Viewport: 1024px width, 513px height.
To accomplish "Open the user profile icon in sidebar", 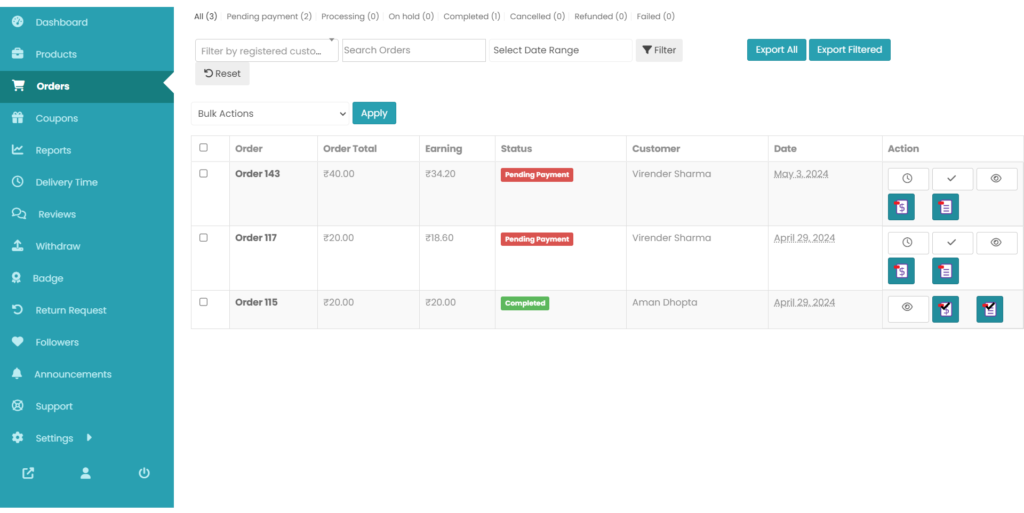I will click(86, 473).
